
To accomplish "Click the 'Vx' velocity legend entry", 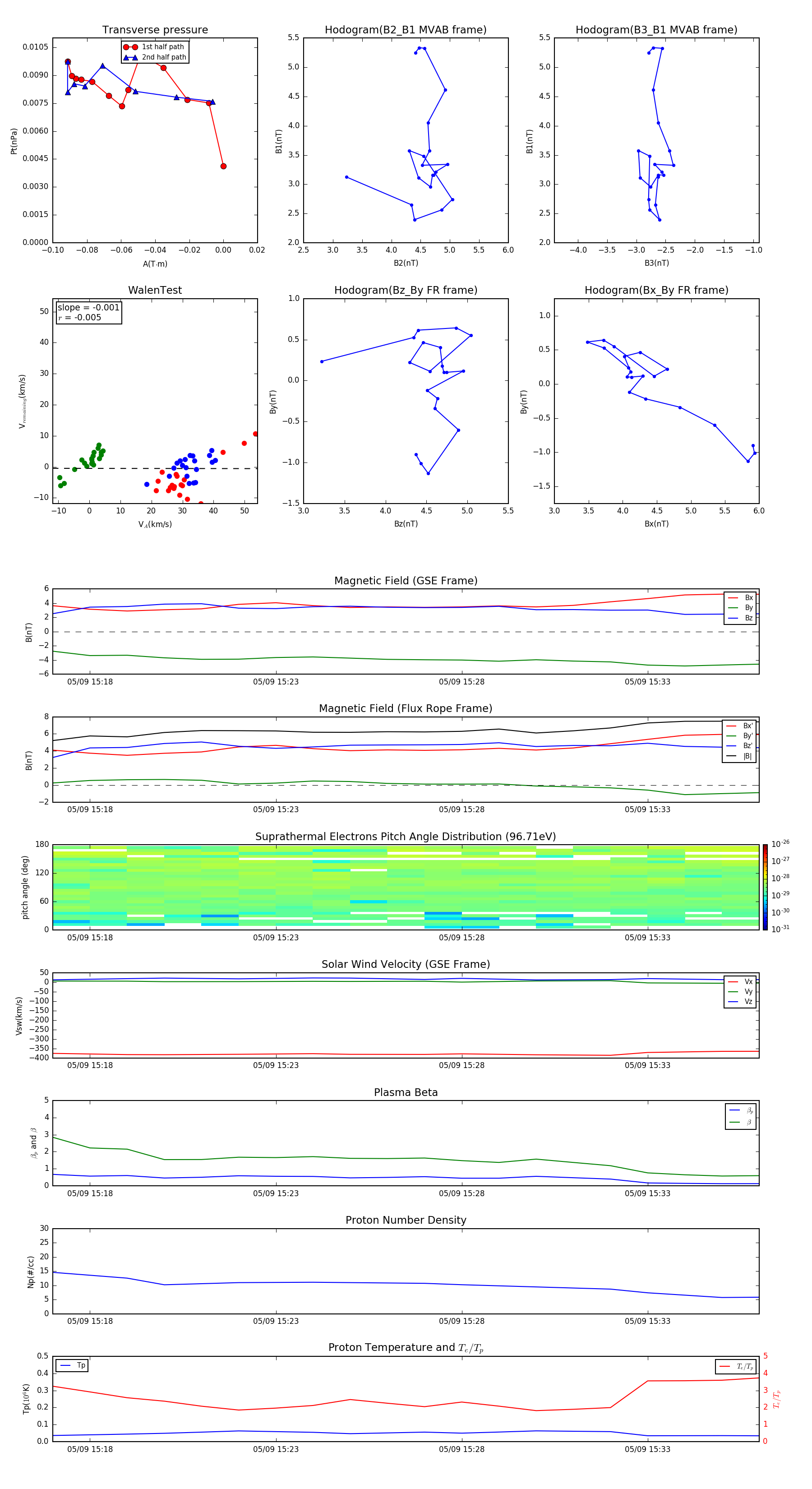I will pyautogui.click(x=741, y=981).
